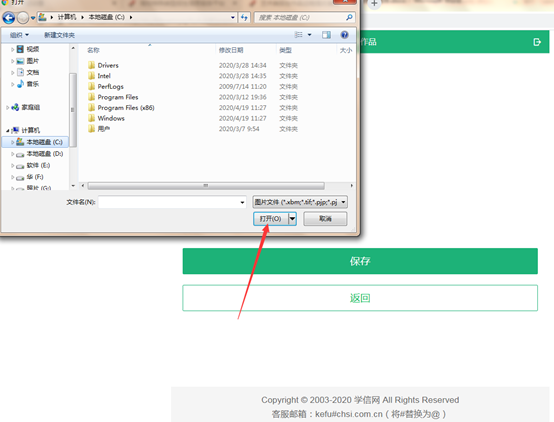The image size is (554, 422).
Task: Expand the view options dropdown arrow
Action: [x=310, y=35]
